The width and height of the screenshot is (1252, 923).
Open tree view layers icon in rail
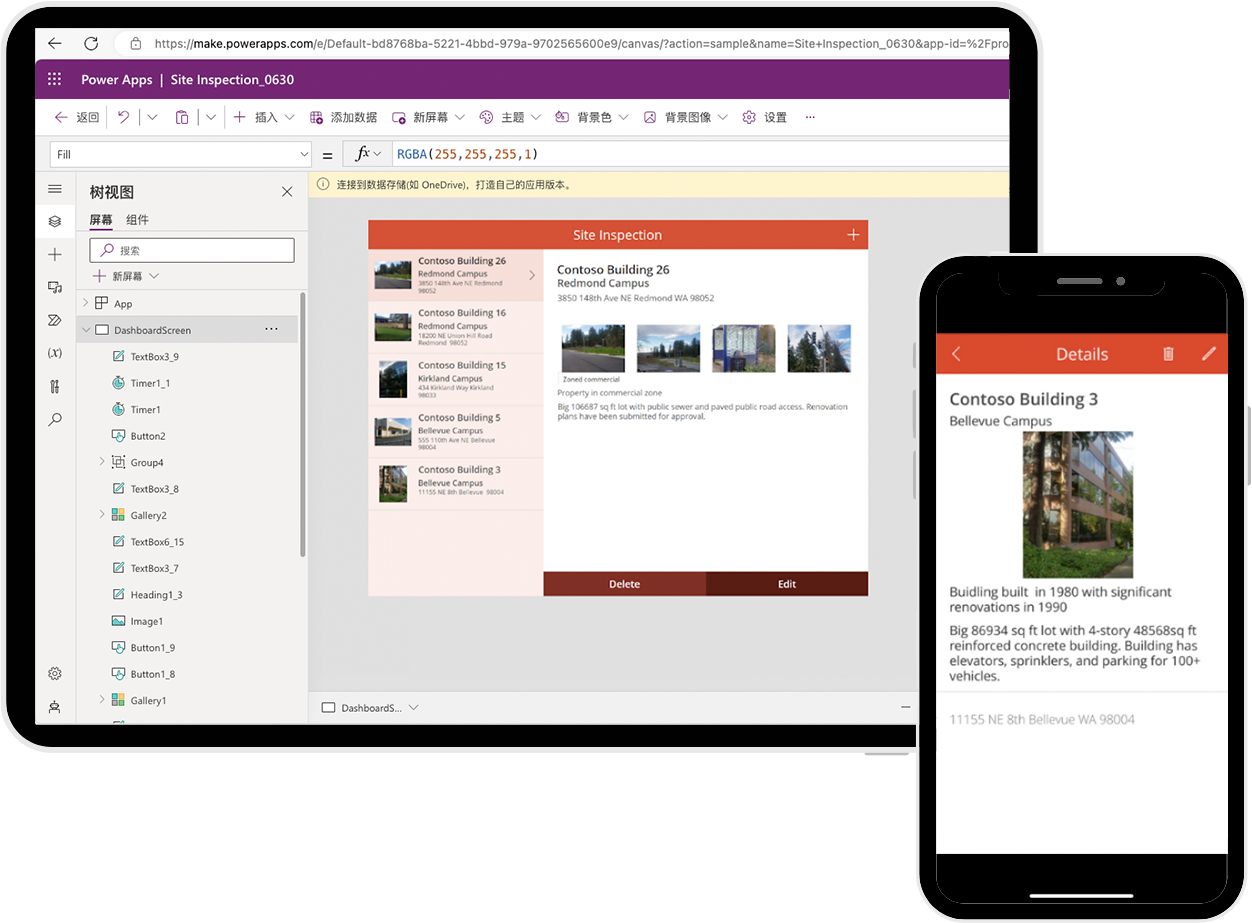point(55,221)
